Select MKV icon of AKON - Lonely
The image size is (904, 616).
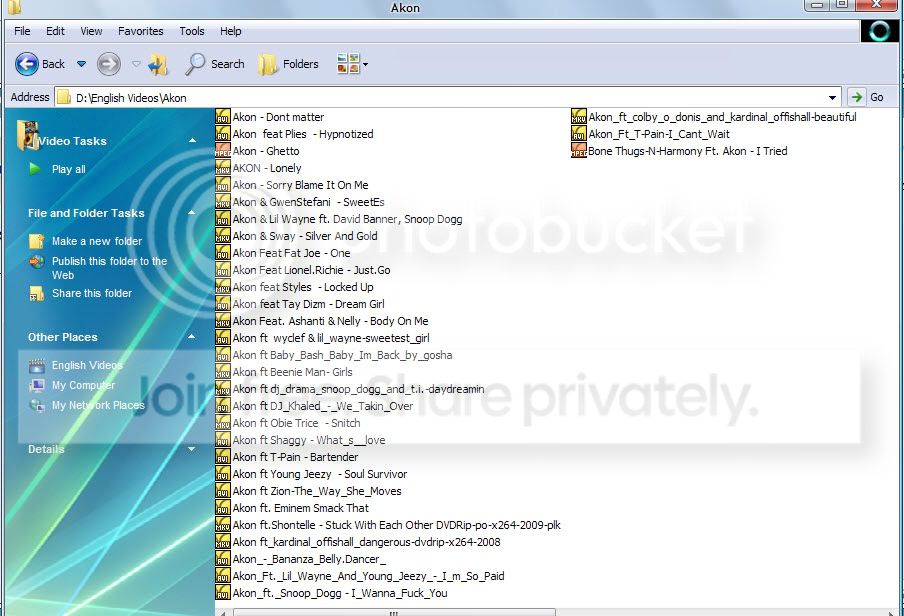tap(223, 168)
